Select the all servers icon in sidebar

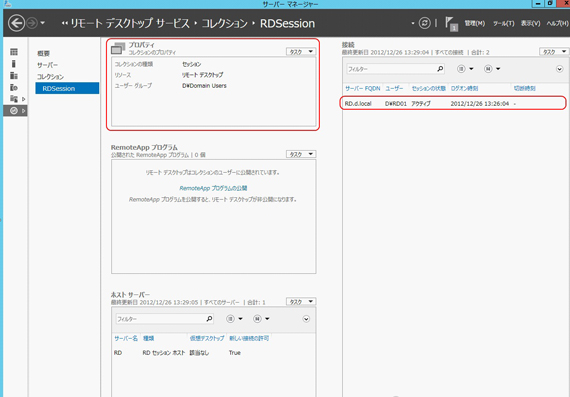click(14, 76)
